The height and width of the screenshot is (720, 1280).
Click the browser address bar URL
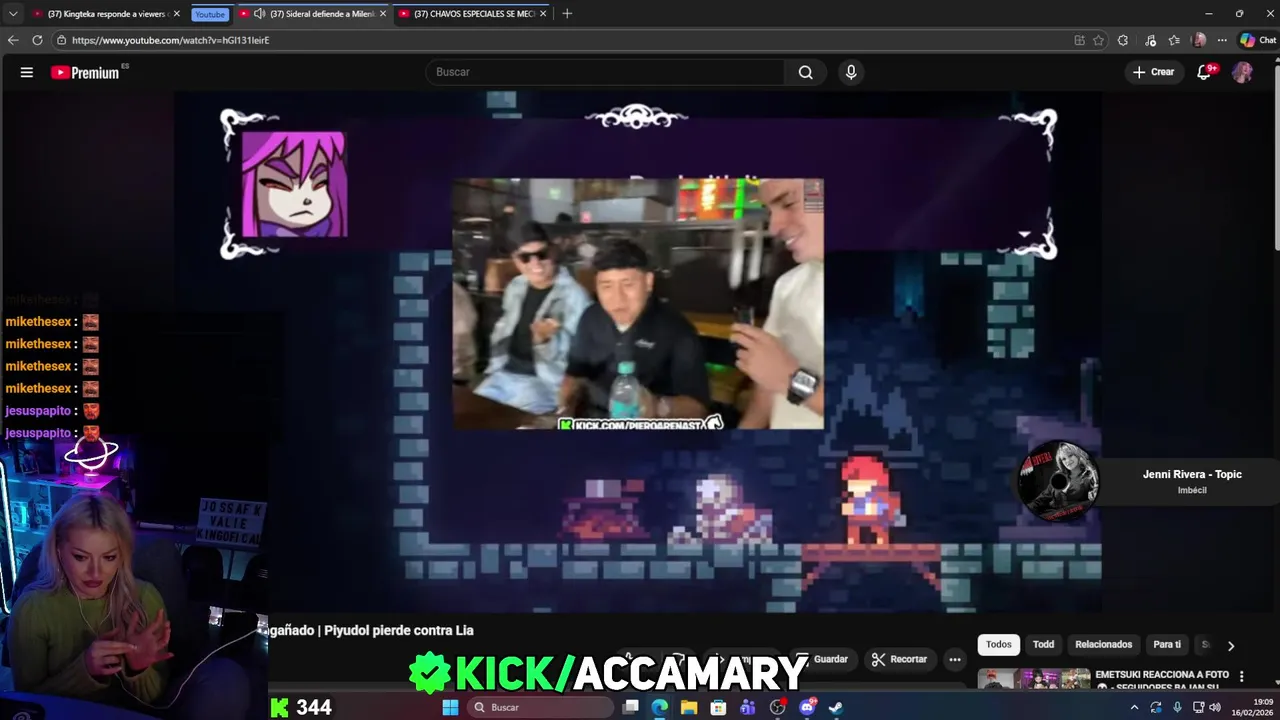click(x=170, y=40)
